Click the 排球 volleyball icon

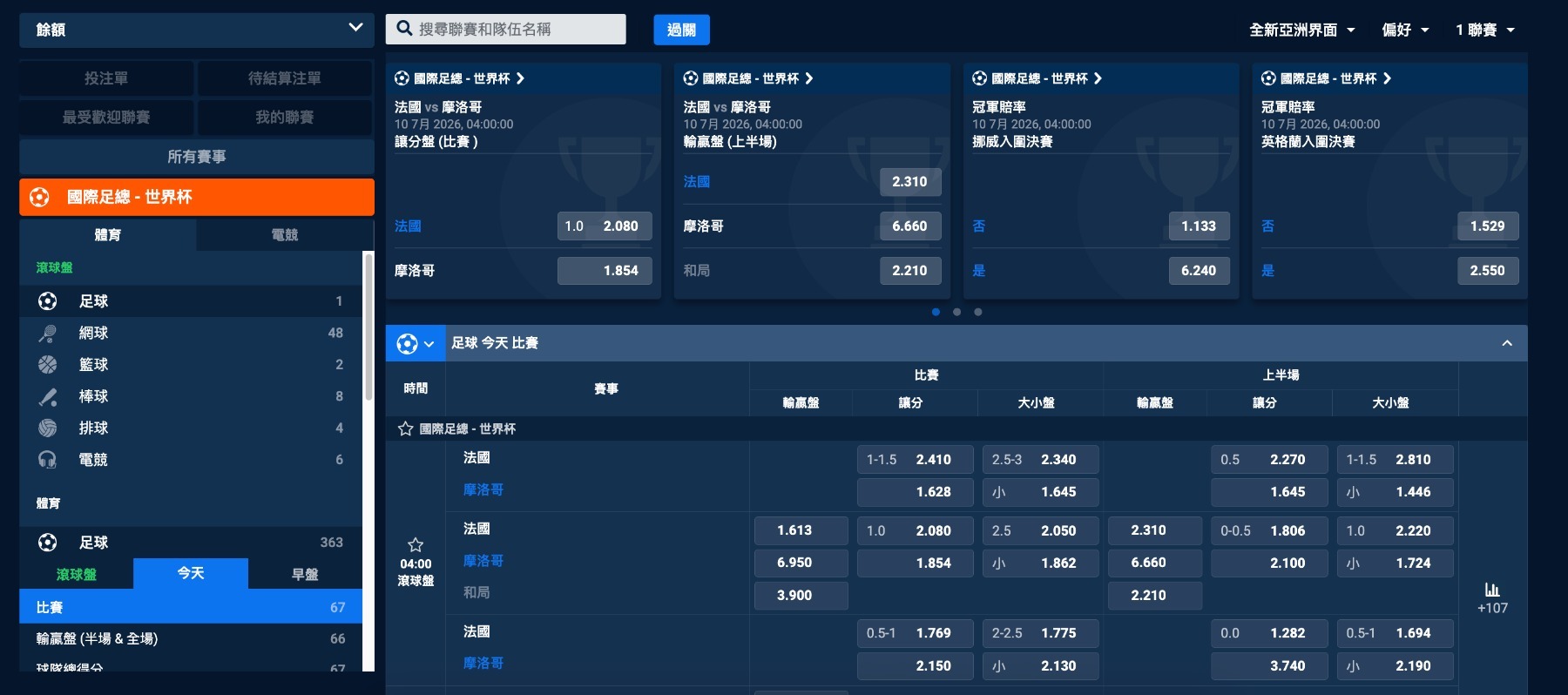pyautogui.click(x=48, y=428)
